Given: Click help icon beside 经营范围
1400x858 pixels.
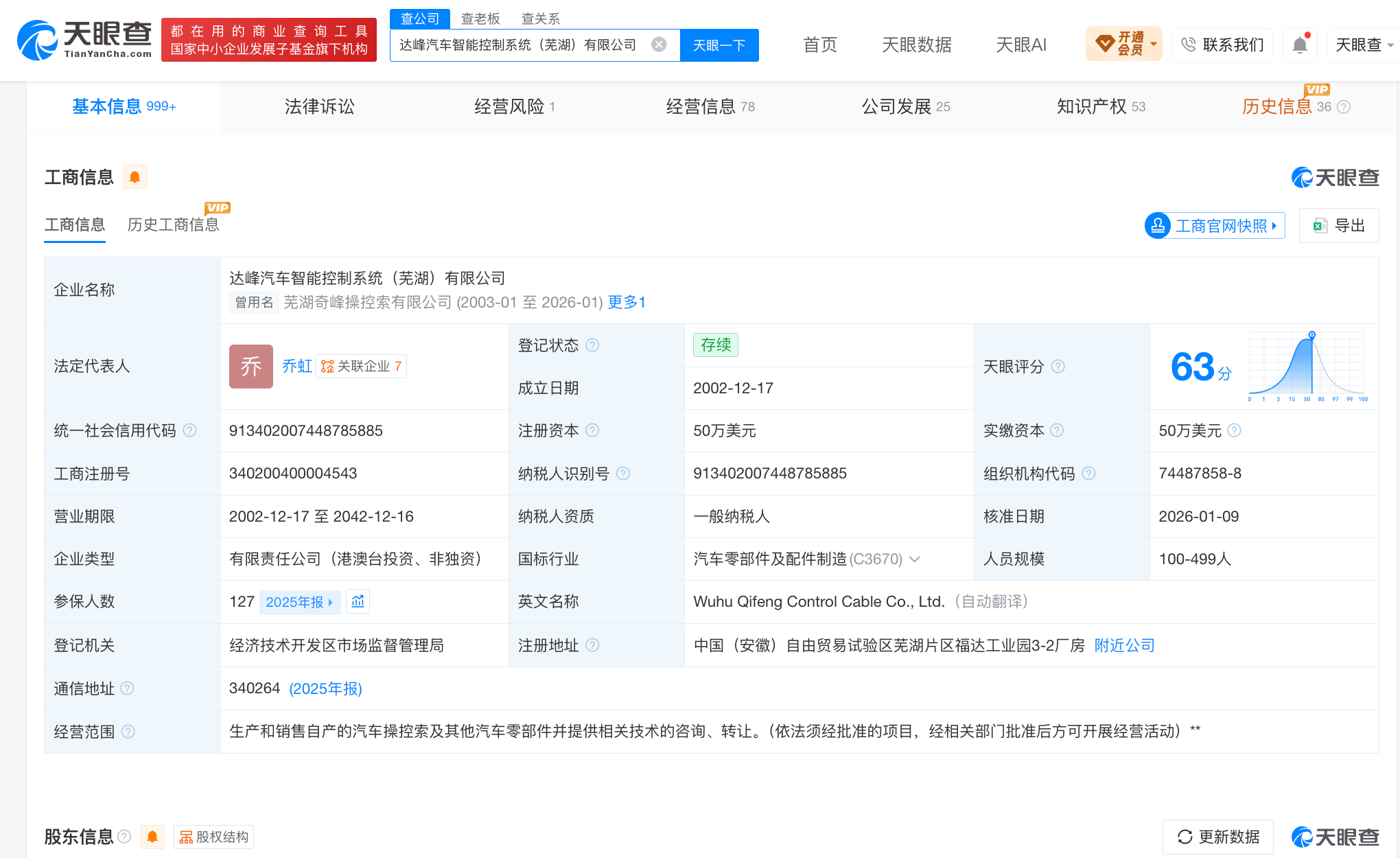Looking at the screenshot, I should [x=128, y=732].
